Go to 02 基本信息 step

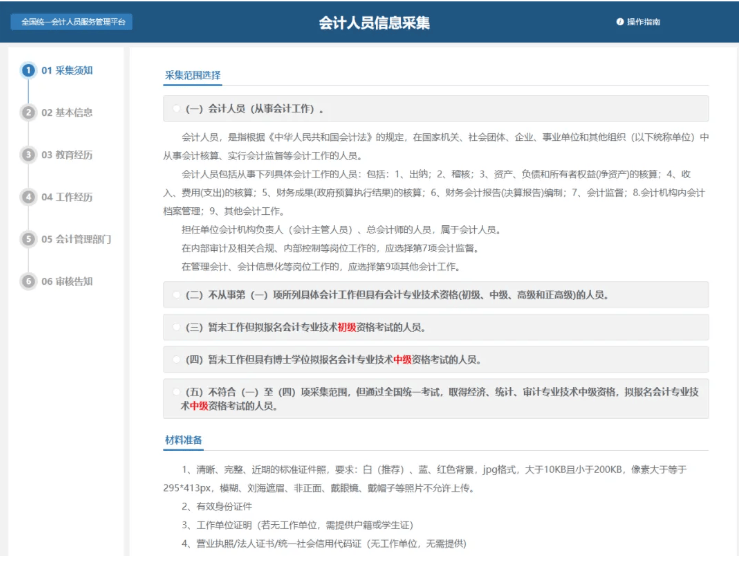pyautogui.click(x=67, y=112)
